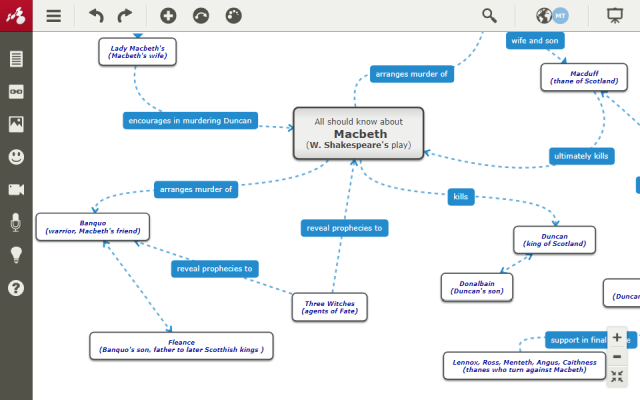Image resolution: width=640 pixels, height=400 pixels.
Task: Zoom in with the plus button
Action: point(617,337)
